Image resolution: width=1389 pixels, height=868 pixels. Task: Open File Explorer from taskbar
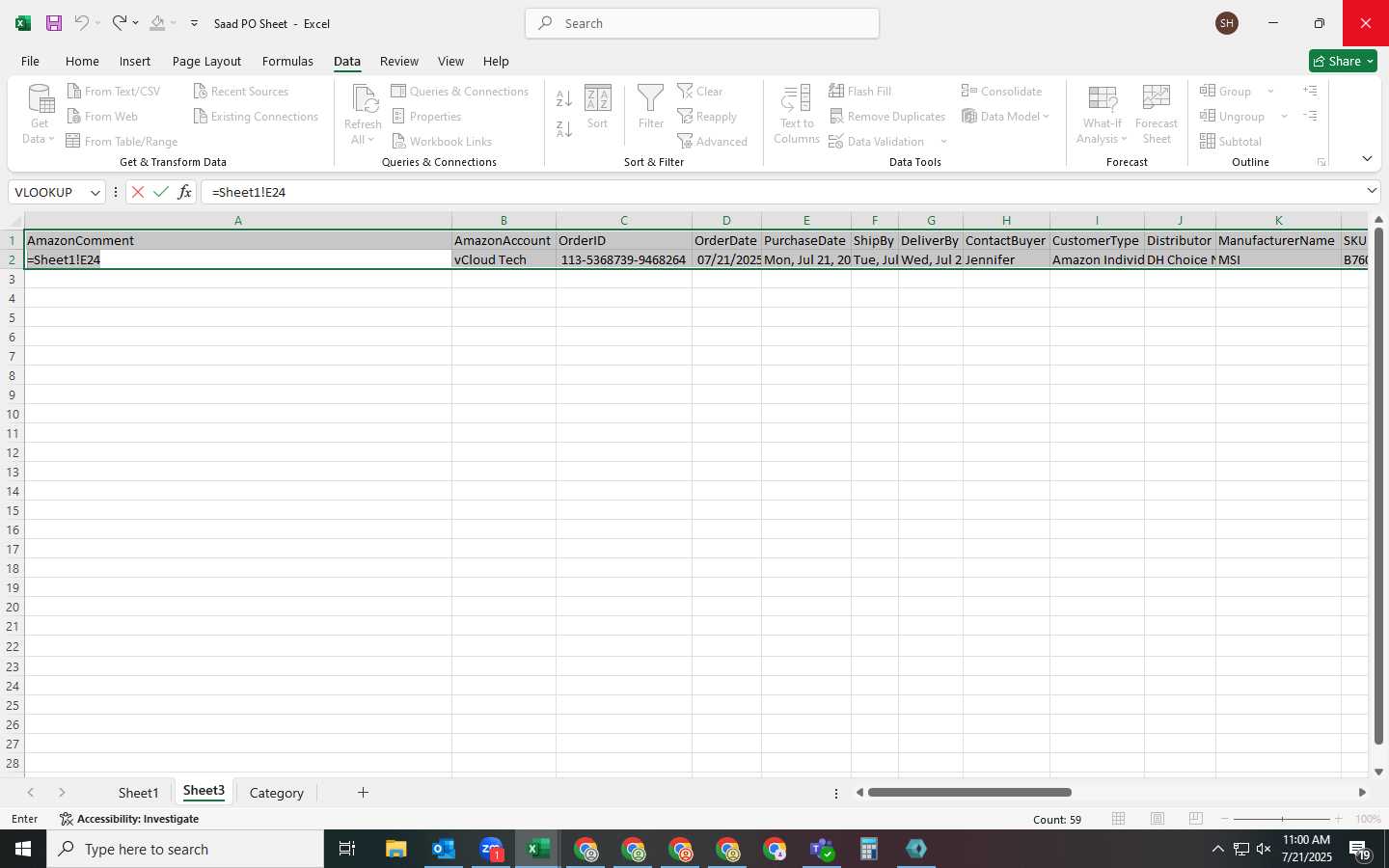click(x=396, y=849)
